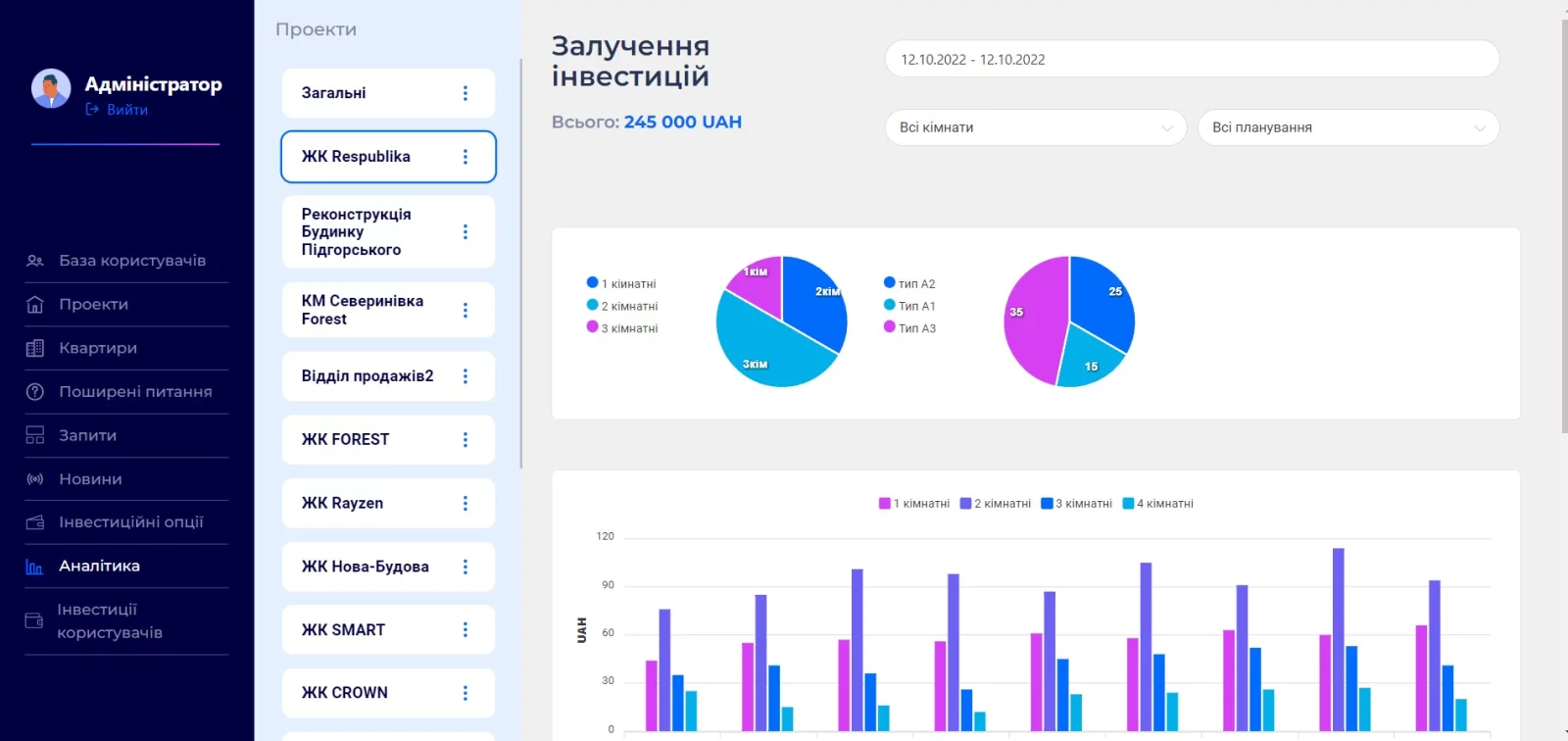The image size is (1568, 741).
Task: Open the three-dot menu for ЖК CROWN
Action: tap(465, 693)
